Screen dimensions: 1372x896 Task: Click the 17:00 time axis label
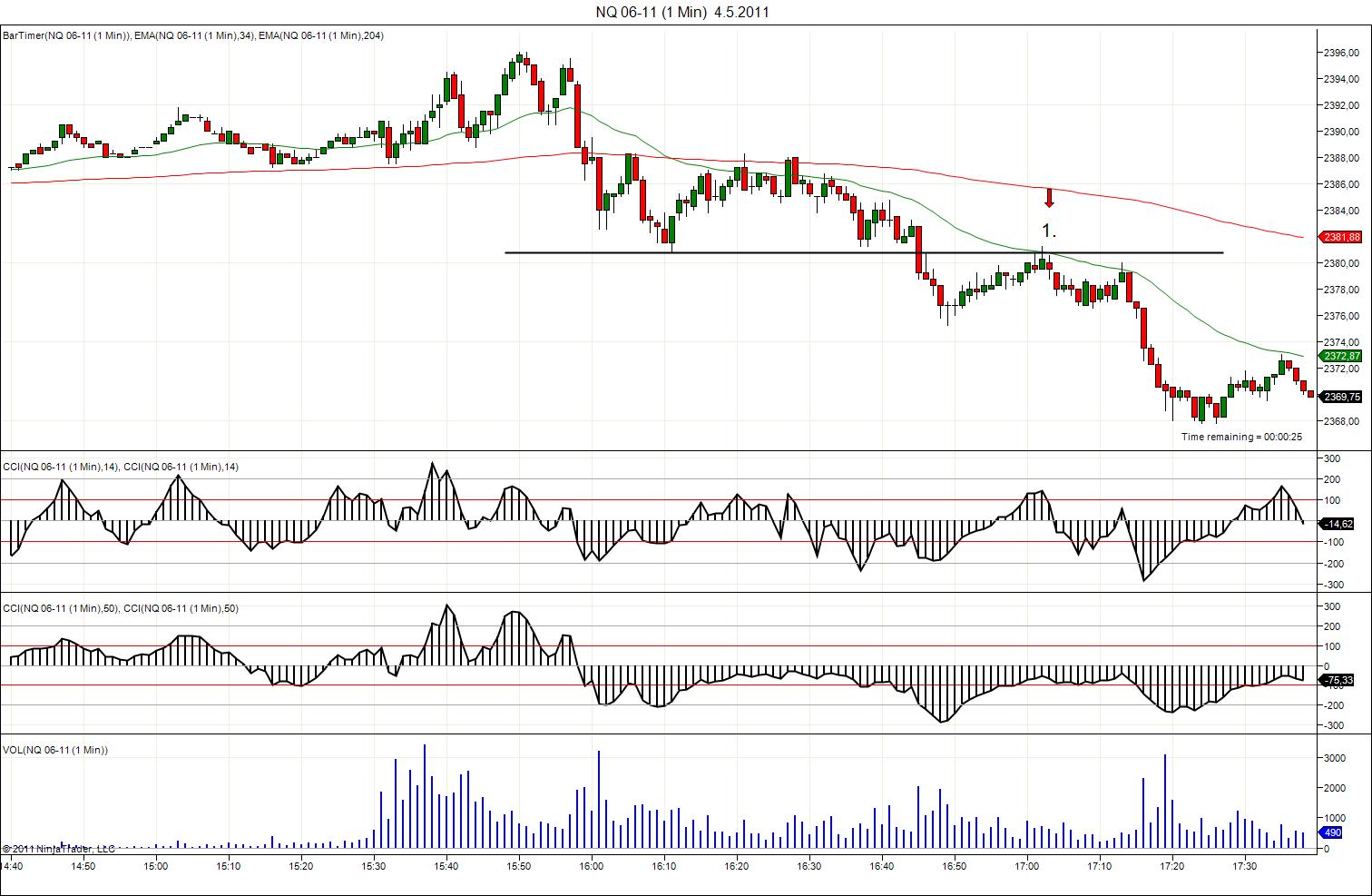pos(1026,866)
